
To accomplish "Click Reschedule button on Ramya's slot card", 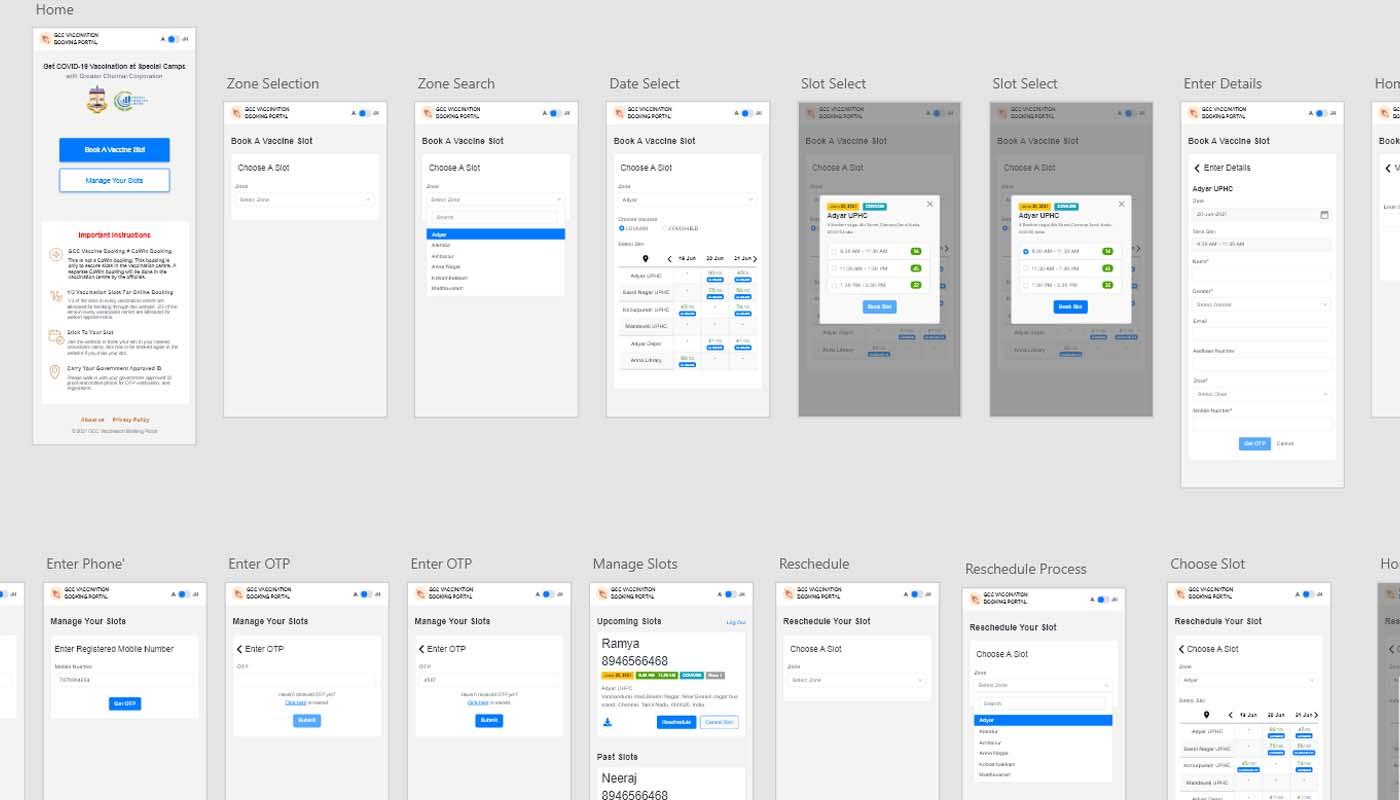I will (x=676, y=722).
